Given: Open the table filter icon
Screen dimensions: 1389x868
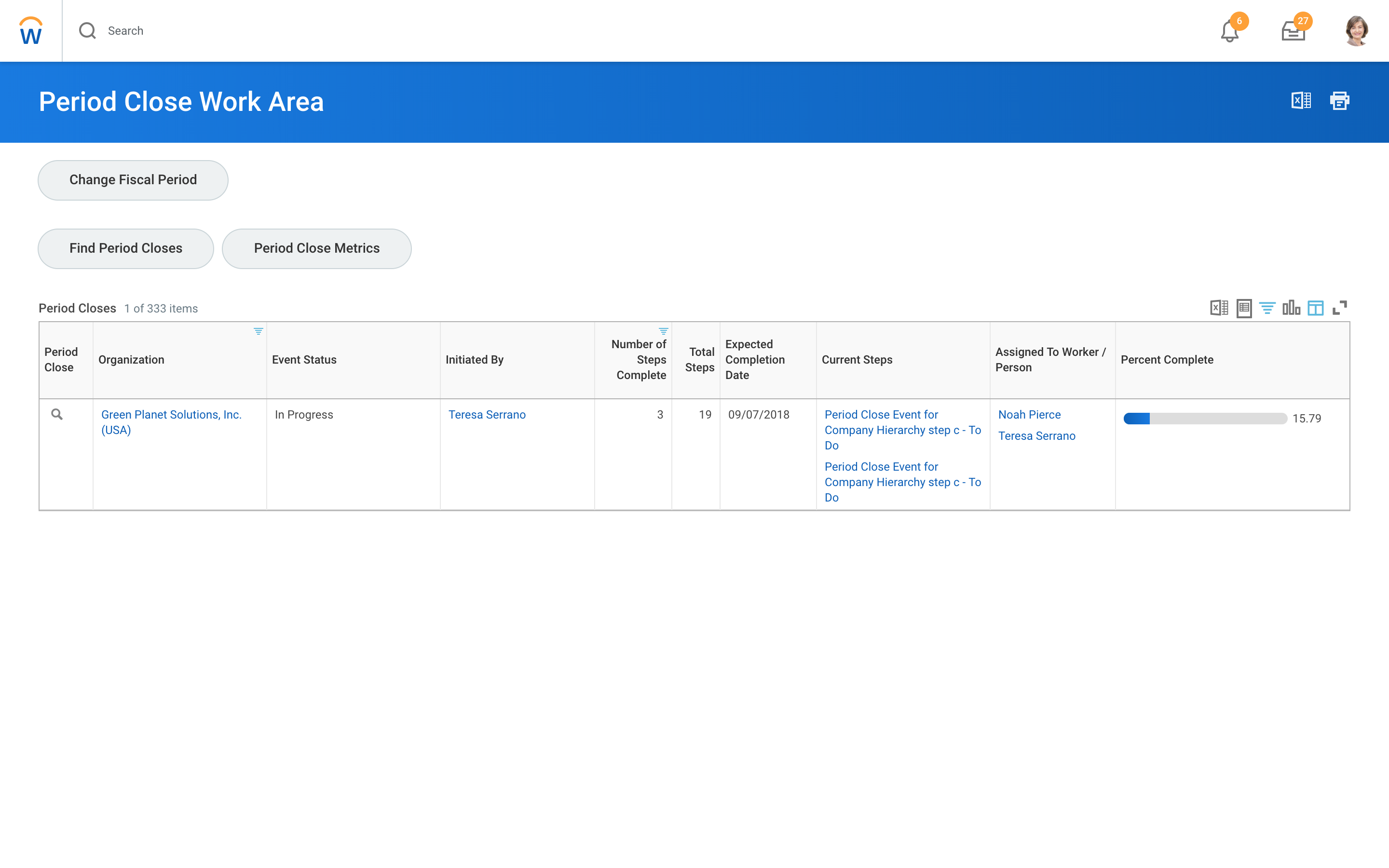Looking at the screenshot, I should pyautogui.click(x=1267, y=308).
